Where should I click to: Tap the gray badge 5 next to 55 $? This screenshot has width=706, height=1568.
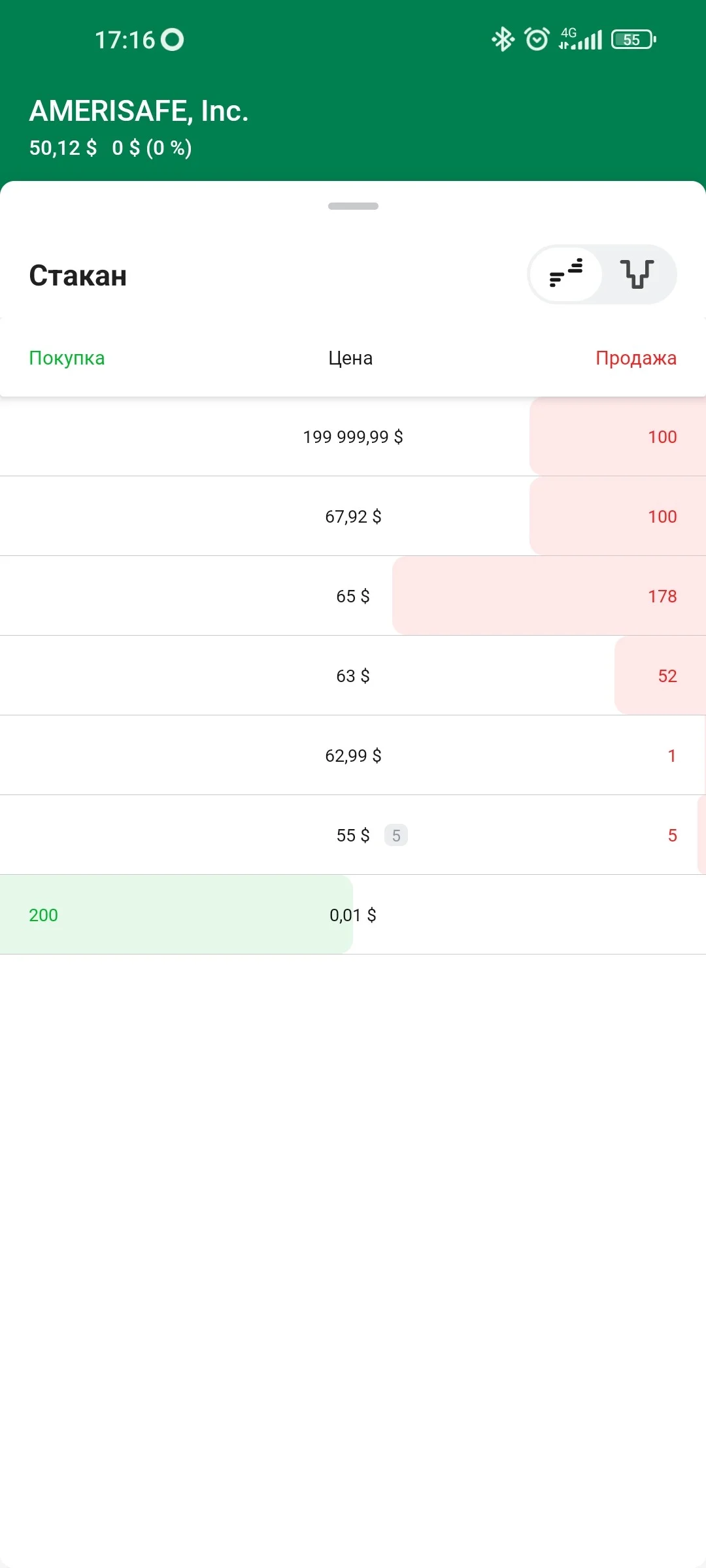(x=396, y=835)
